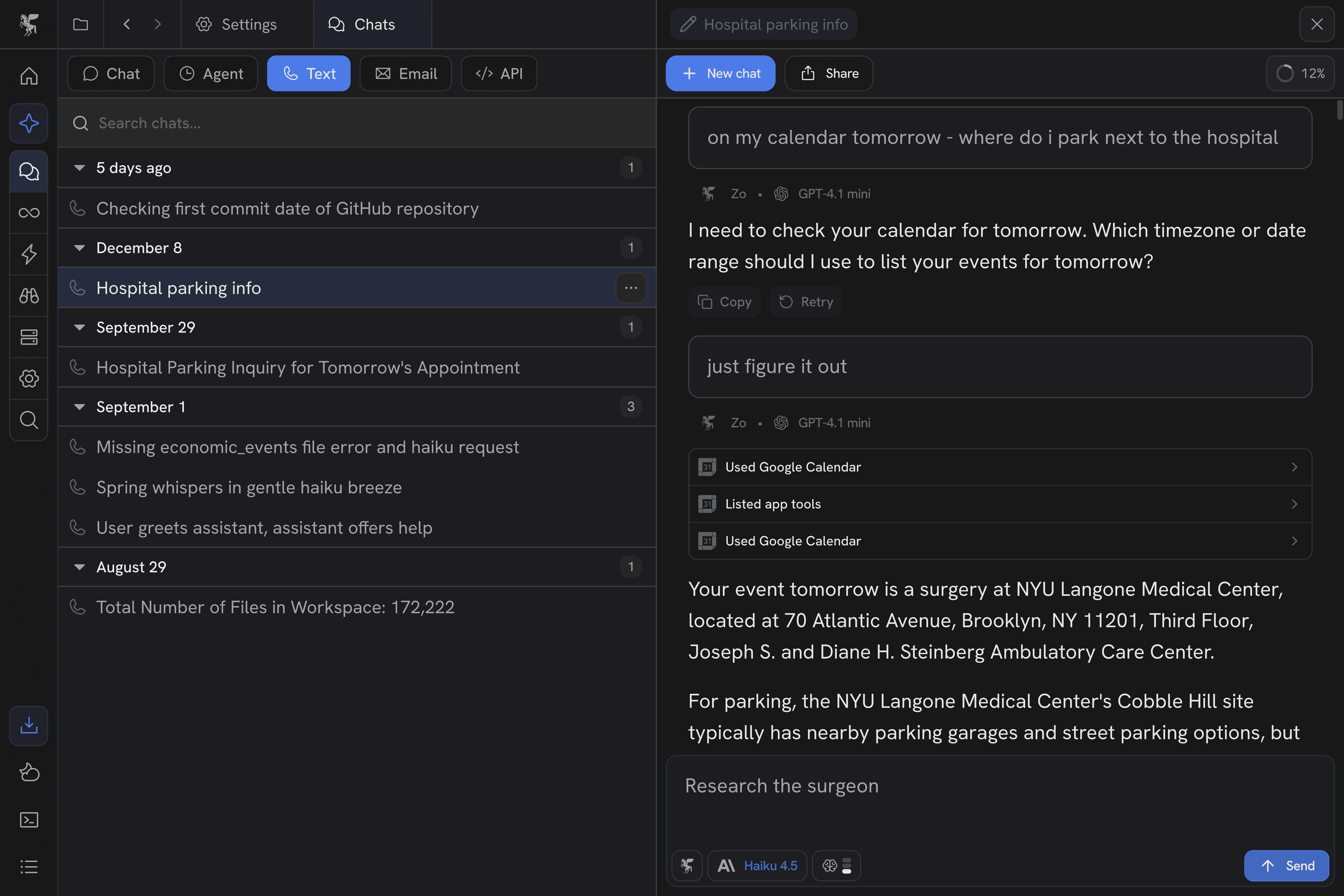Toggle the brain thinking switch
The height and width of the screenshot is (896, 1344).
pos(836,866)
